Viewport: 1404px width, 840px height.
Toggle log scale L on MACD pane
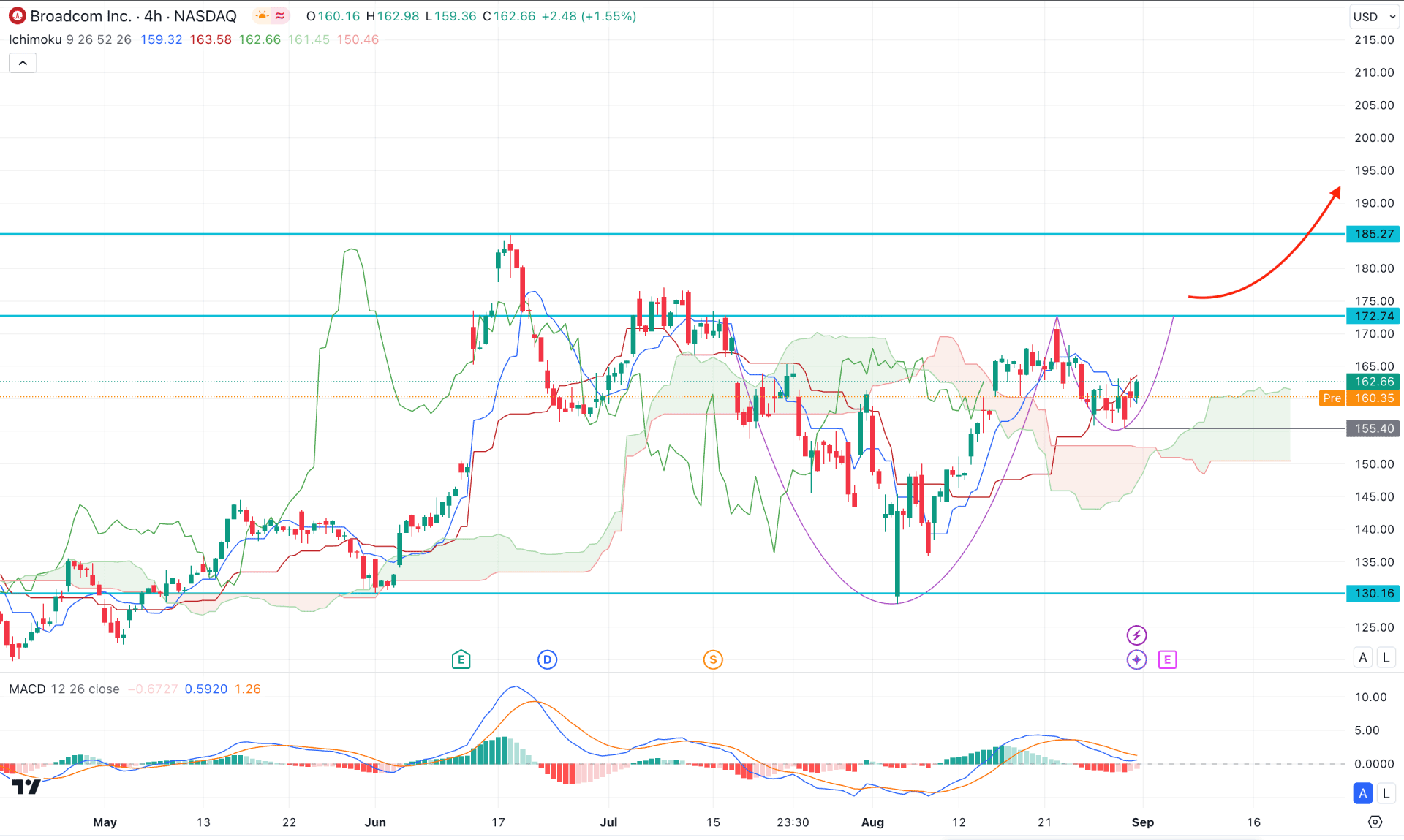(x=1386, y=793)
